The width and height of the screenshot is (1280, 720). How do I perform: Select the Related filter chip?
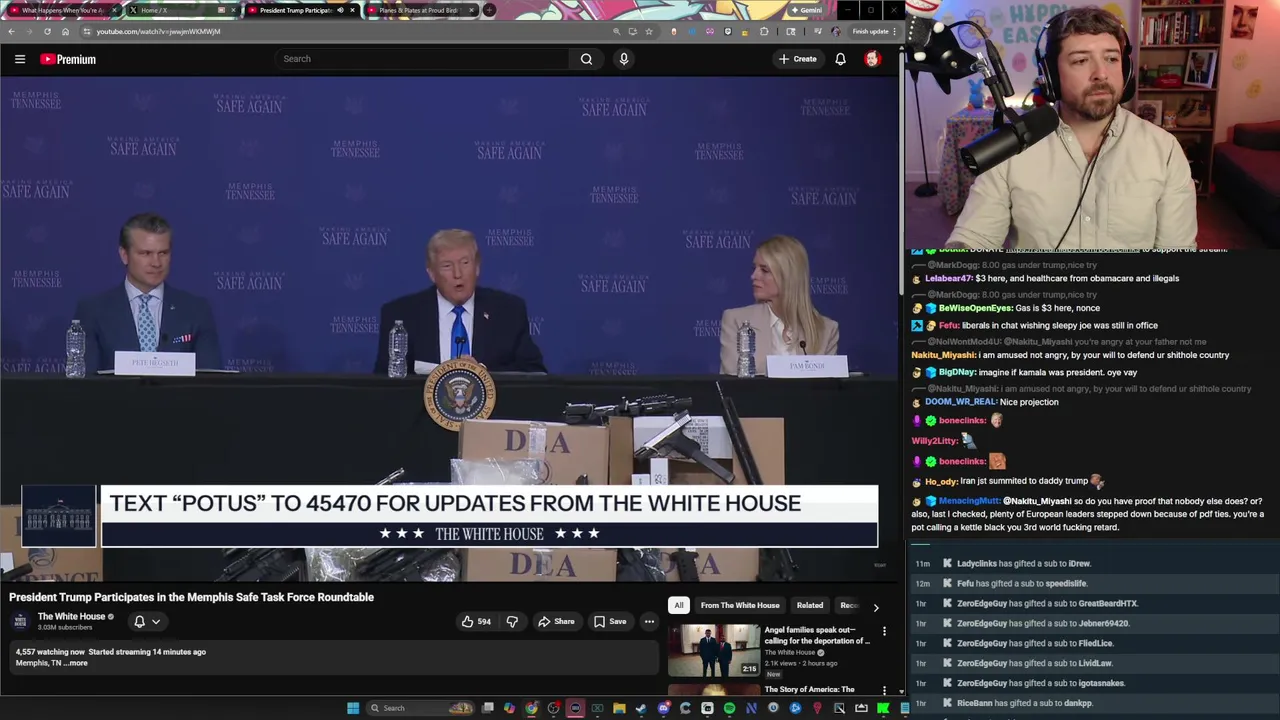tap(810, 605)
